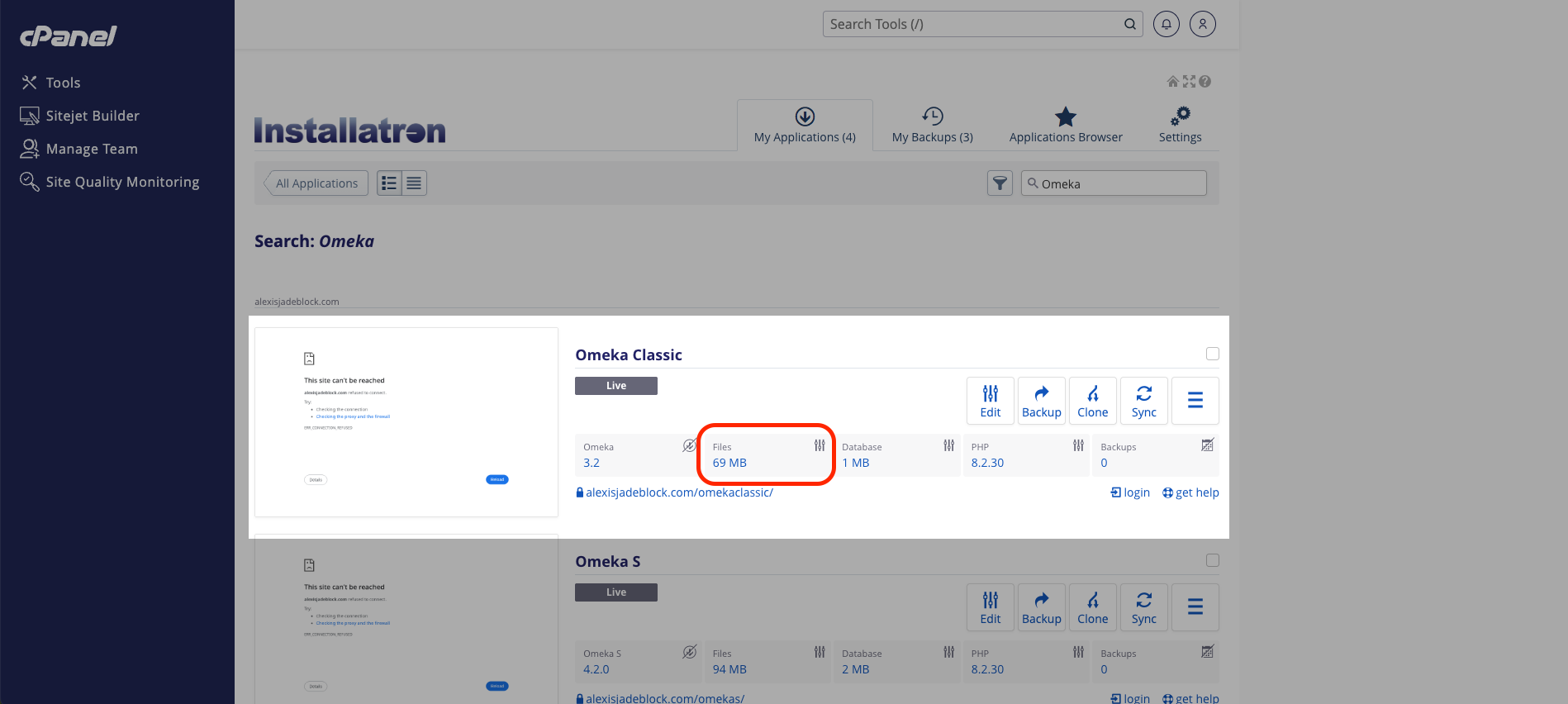Image resolution: width=1568 pixels, height=704 pixels.
Task: Open Site Quality Monitoring in the sidebar
Action: [x=109, y=182]
